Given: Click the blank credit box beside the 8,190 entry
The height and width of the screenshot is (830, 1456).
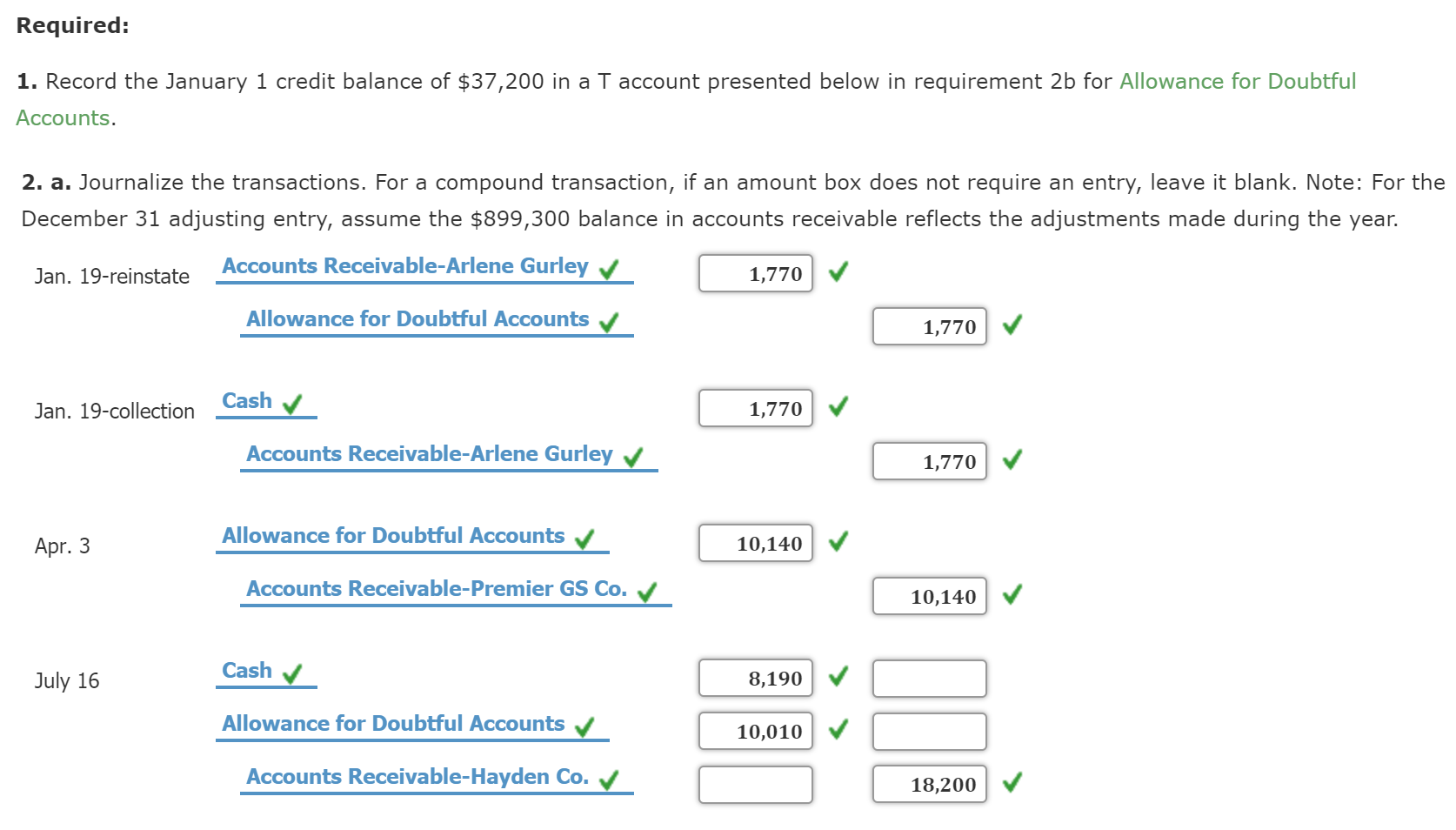Looking at the screenshot, I should [929, 678].
